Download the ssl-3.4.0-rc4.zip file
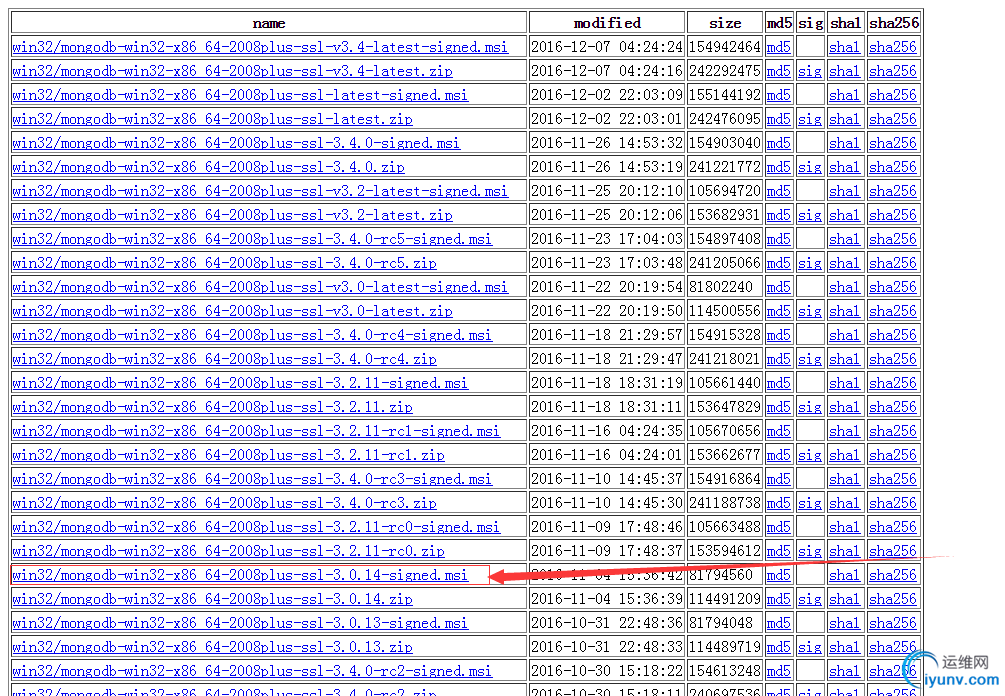The height and width of the screenshot is (696, 1005). click(225, 360)
